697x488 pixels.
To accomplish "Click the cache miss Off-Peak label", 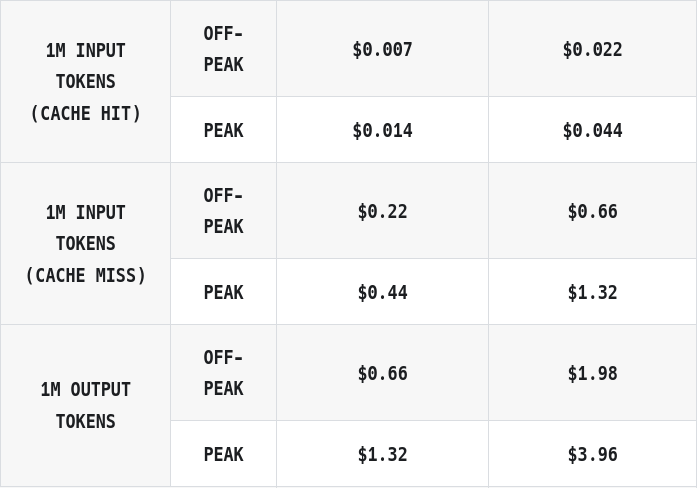I will point(224,211).
